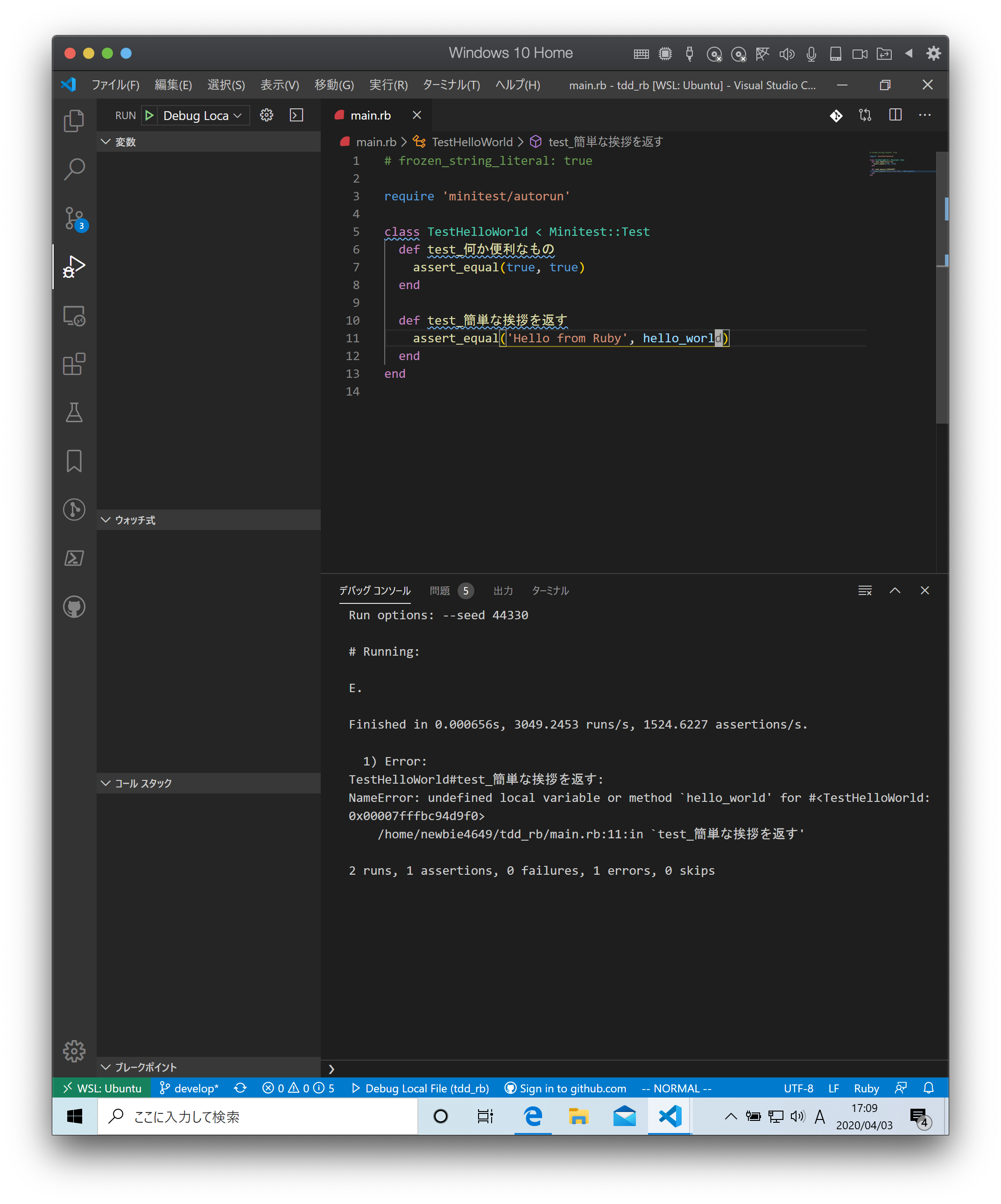The image size is (1001, 1204).
Task: Collapse the ウォッチ式 section
Action: click(135, 520)
